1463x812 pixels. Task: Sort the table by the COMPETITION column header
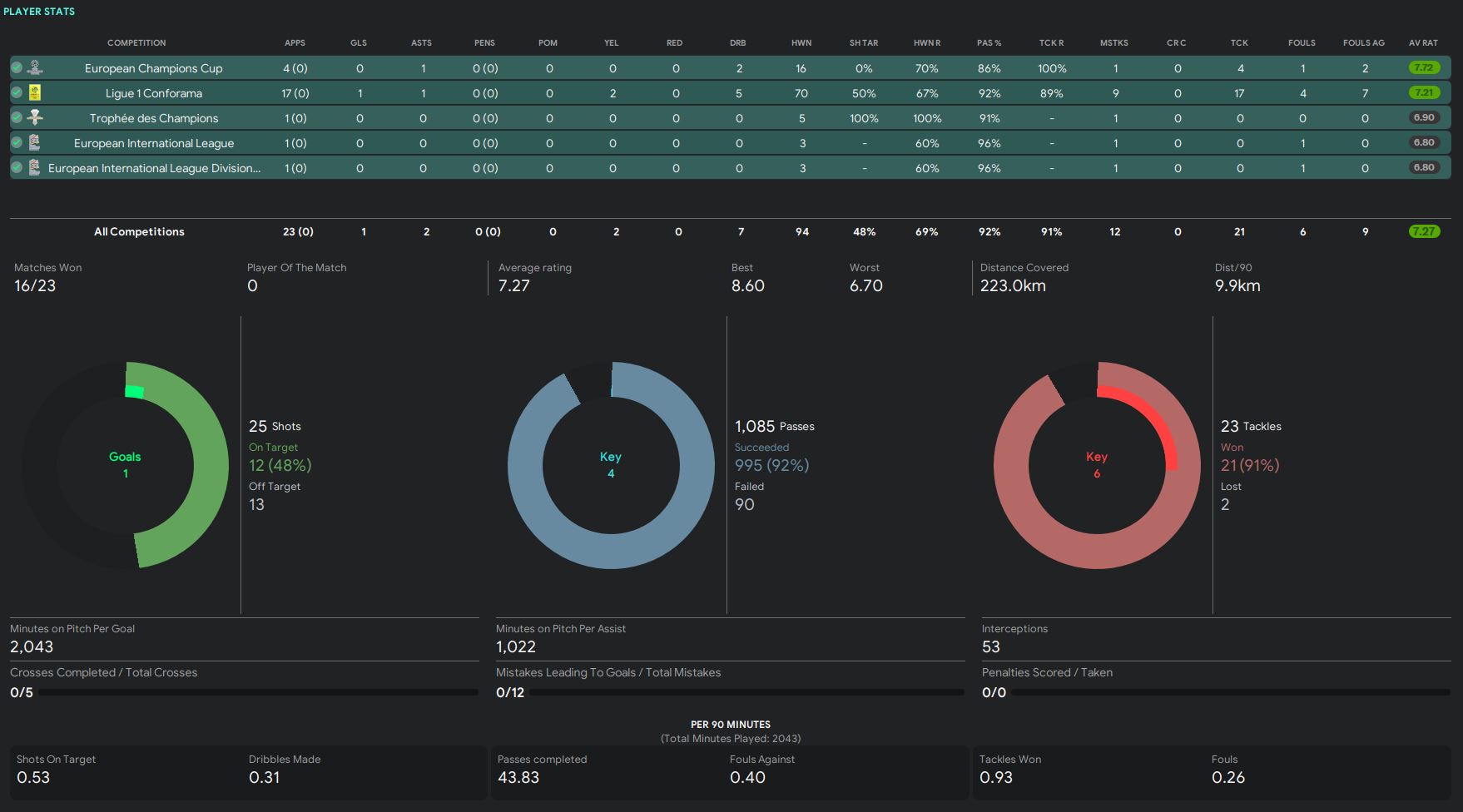136,42
